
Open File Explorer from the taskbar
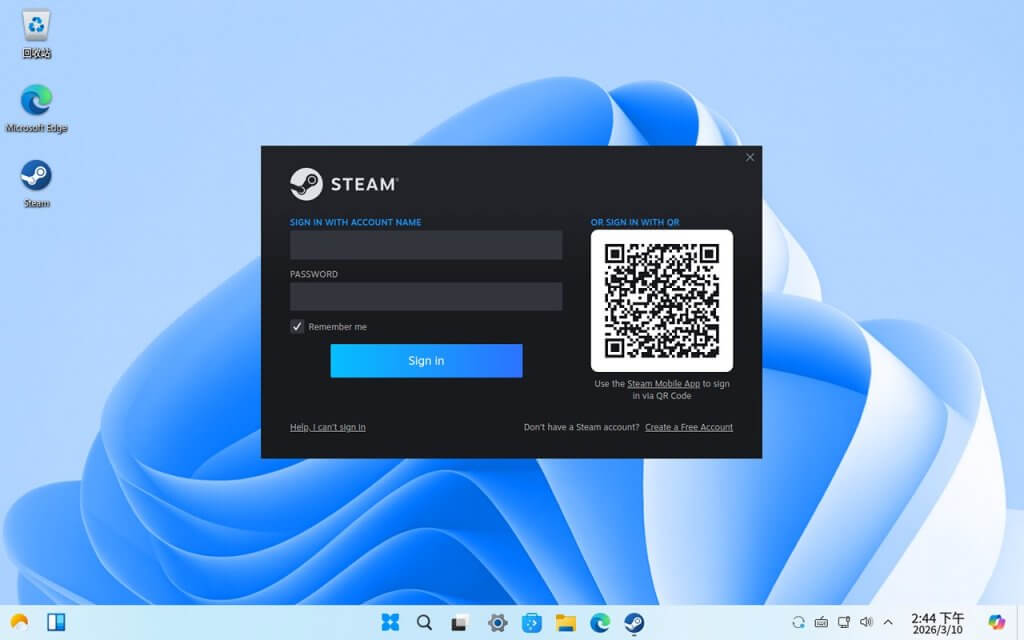(x=566, y=622)
